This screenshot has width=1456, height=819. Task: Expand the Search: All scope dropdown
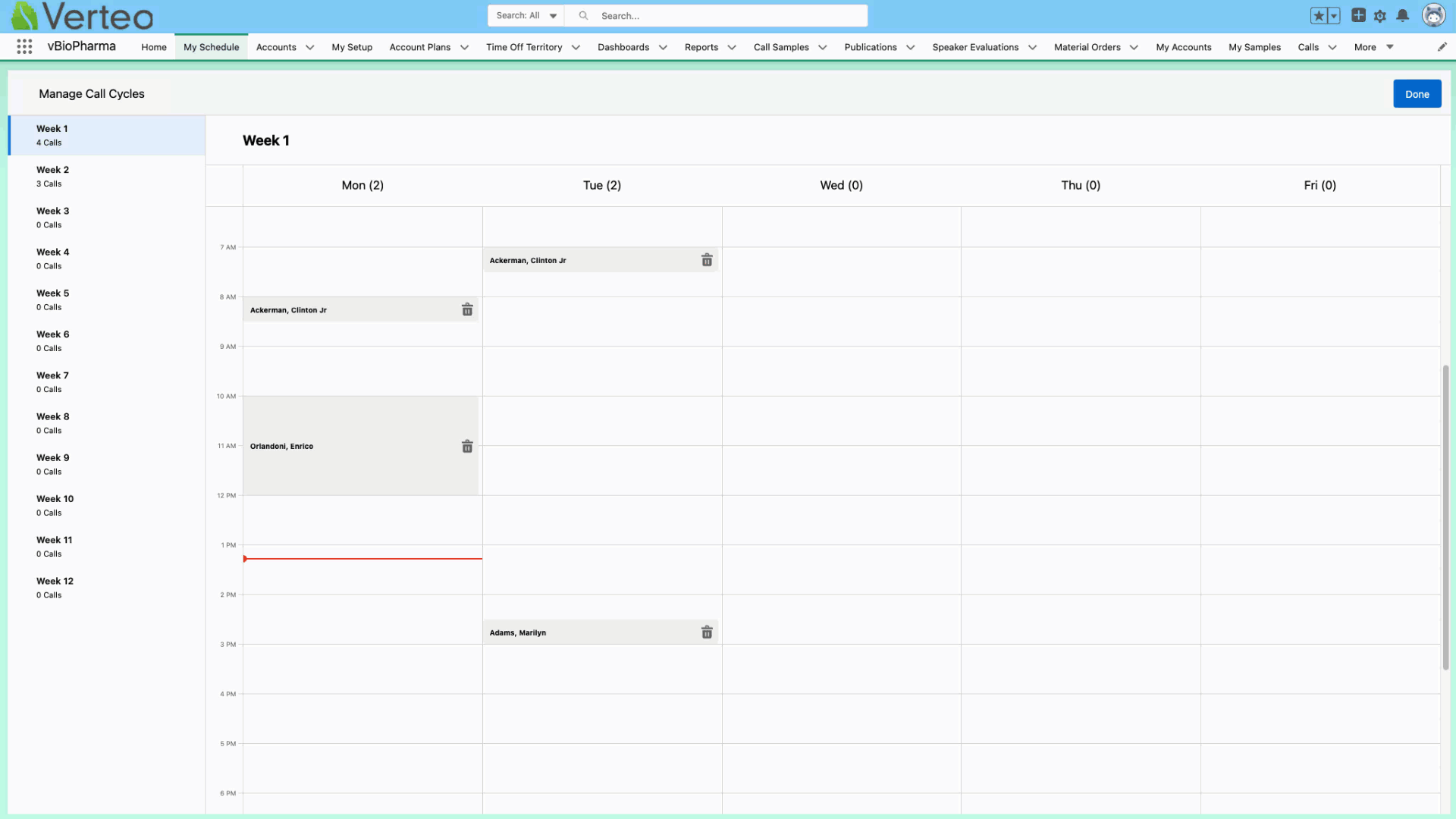coord(526,16)
